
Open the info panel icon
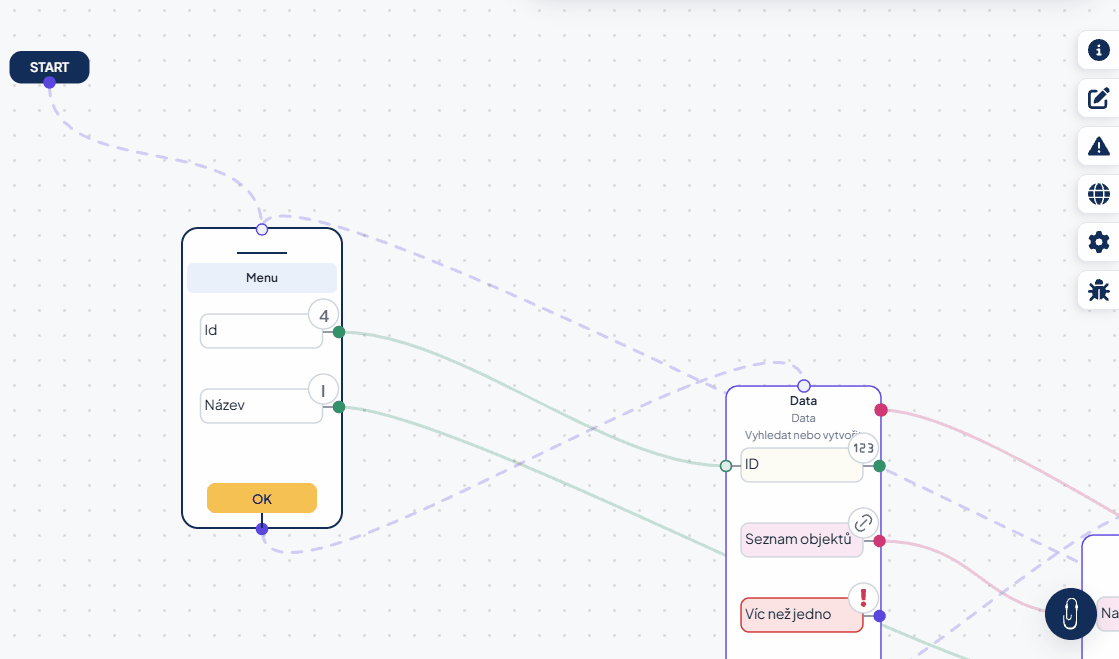point(1098,50)
